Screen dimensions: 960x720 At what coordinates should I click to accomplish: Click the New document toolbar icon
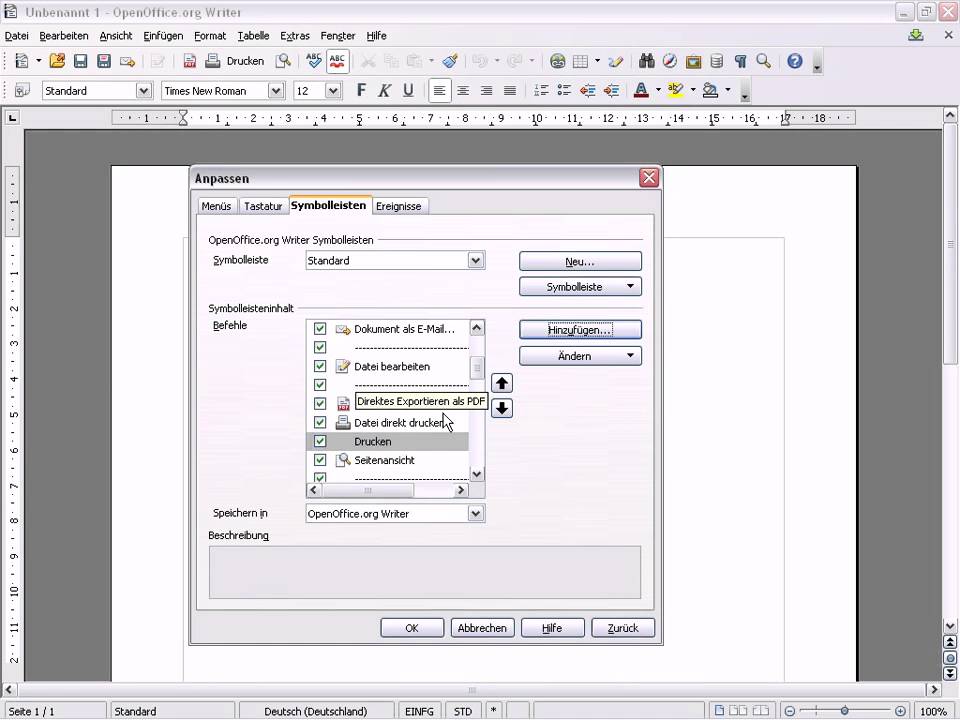click(22, 61)
